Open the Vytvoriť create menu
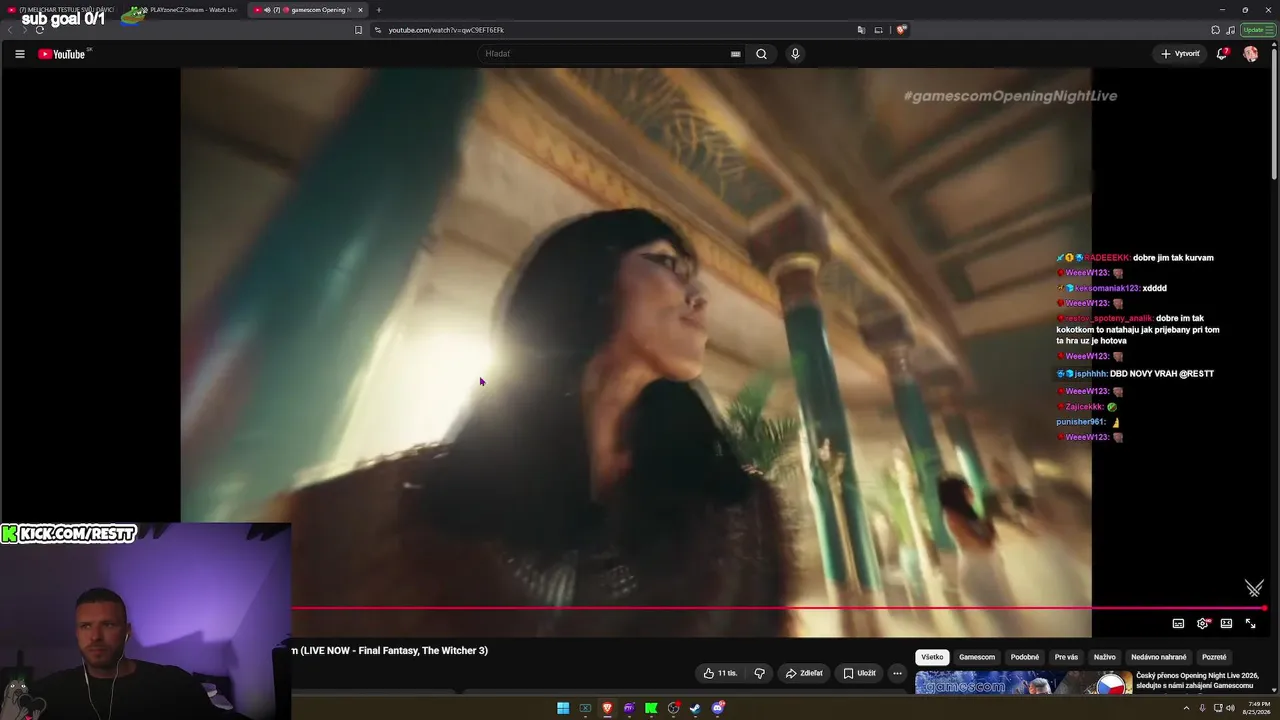The height and width of the screenshot is (720, 1280). coord(1180,54)
